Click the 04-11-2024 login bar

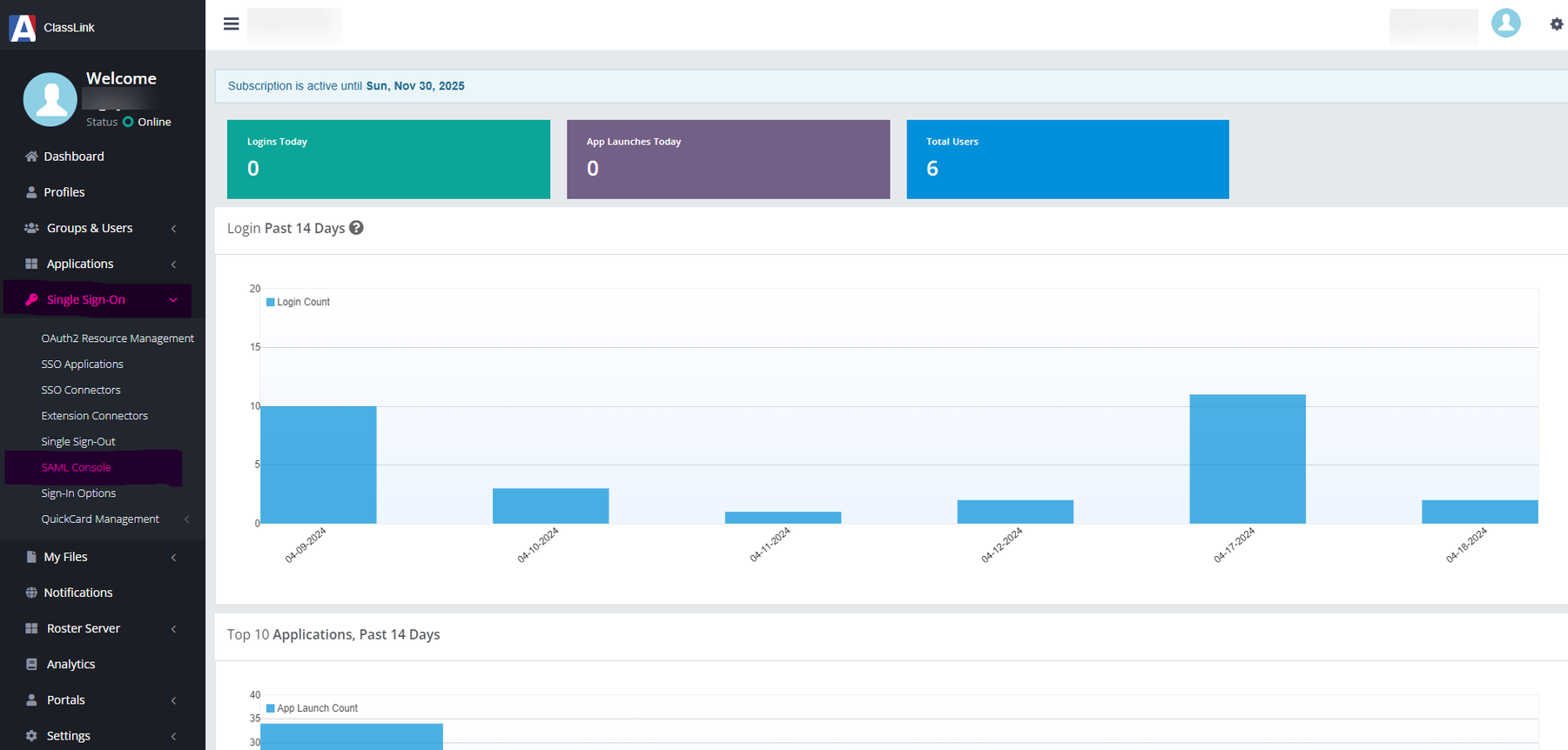tap(783, 518)
